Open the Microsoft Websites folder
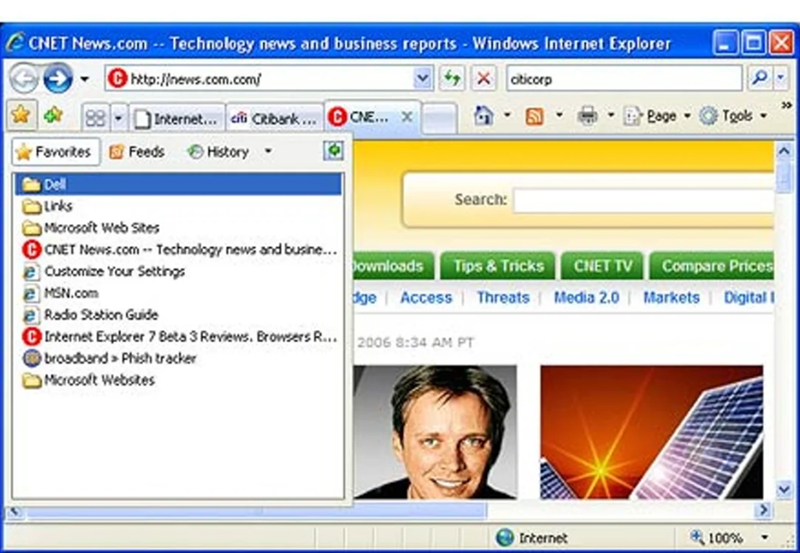The image size is (800, 553). point(178,380)
